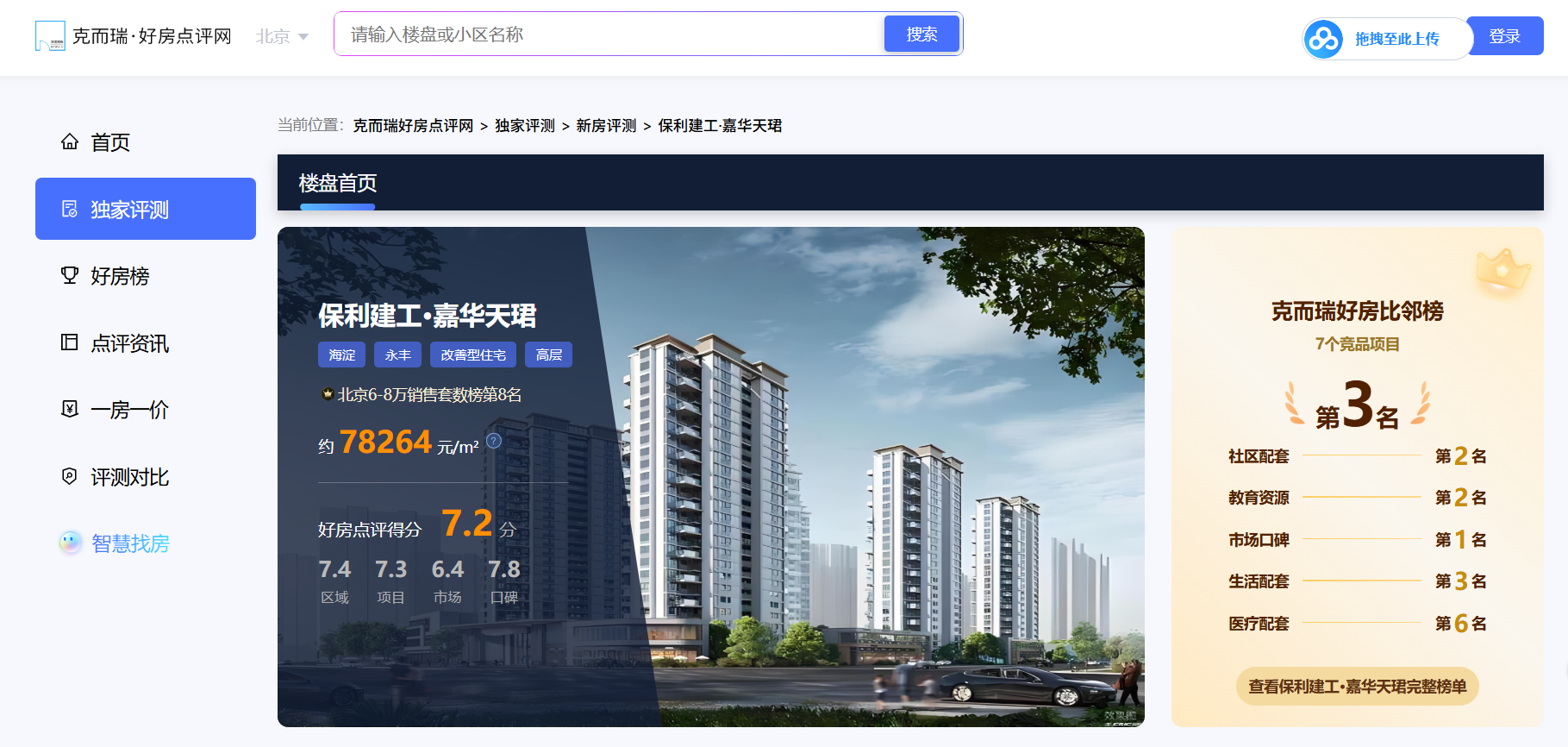Viewport: 1568px width, 747px height.
Task: Open 智慧找房 in the sidebar
Action: [x=146, y=543]
